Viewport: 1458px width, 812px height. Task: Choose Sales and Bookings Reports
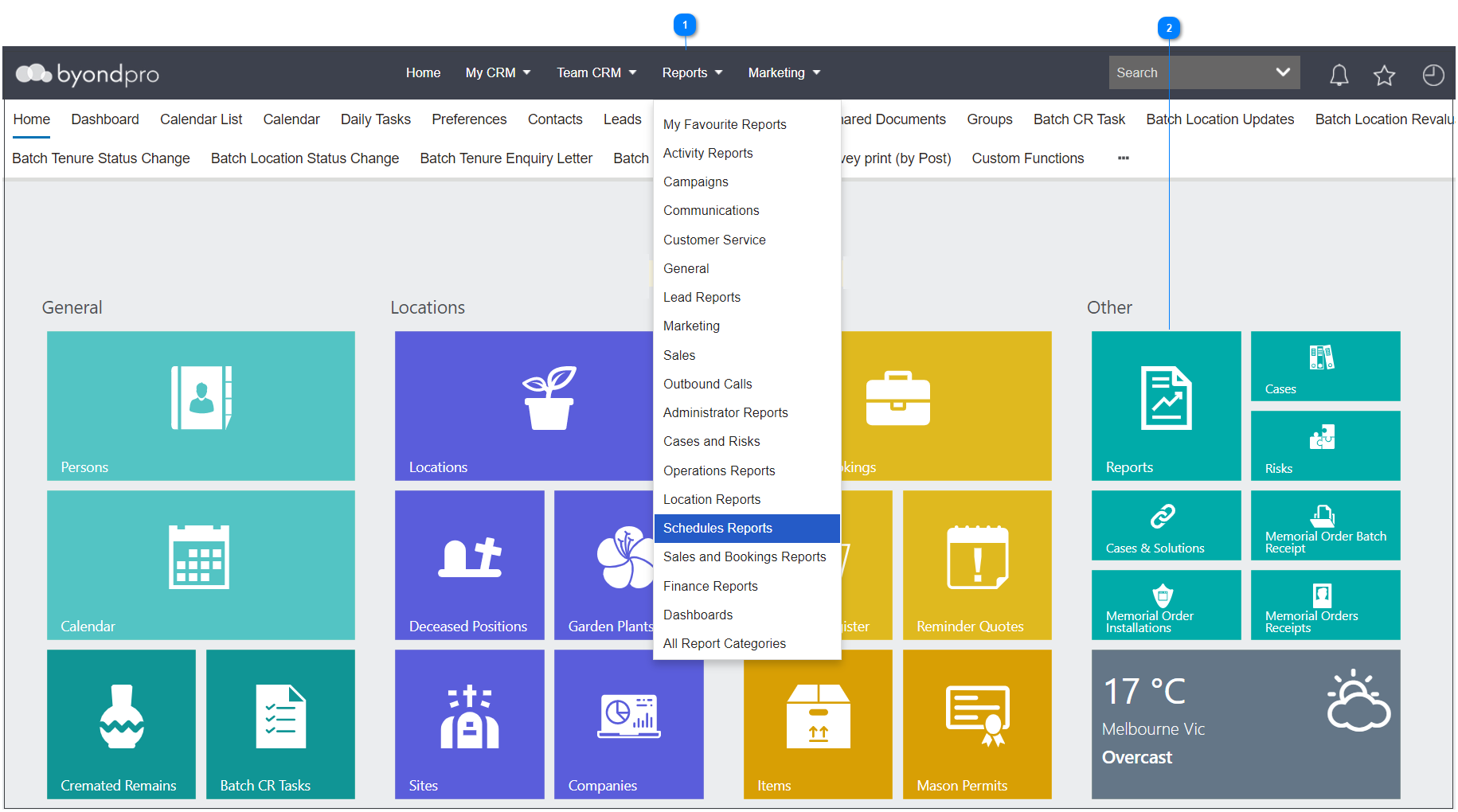click(747, 556)
